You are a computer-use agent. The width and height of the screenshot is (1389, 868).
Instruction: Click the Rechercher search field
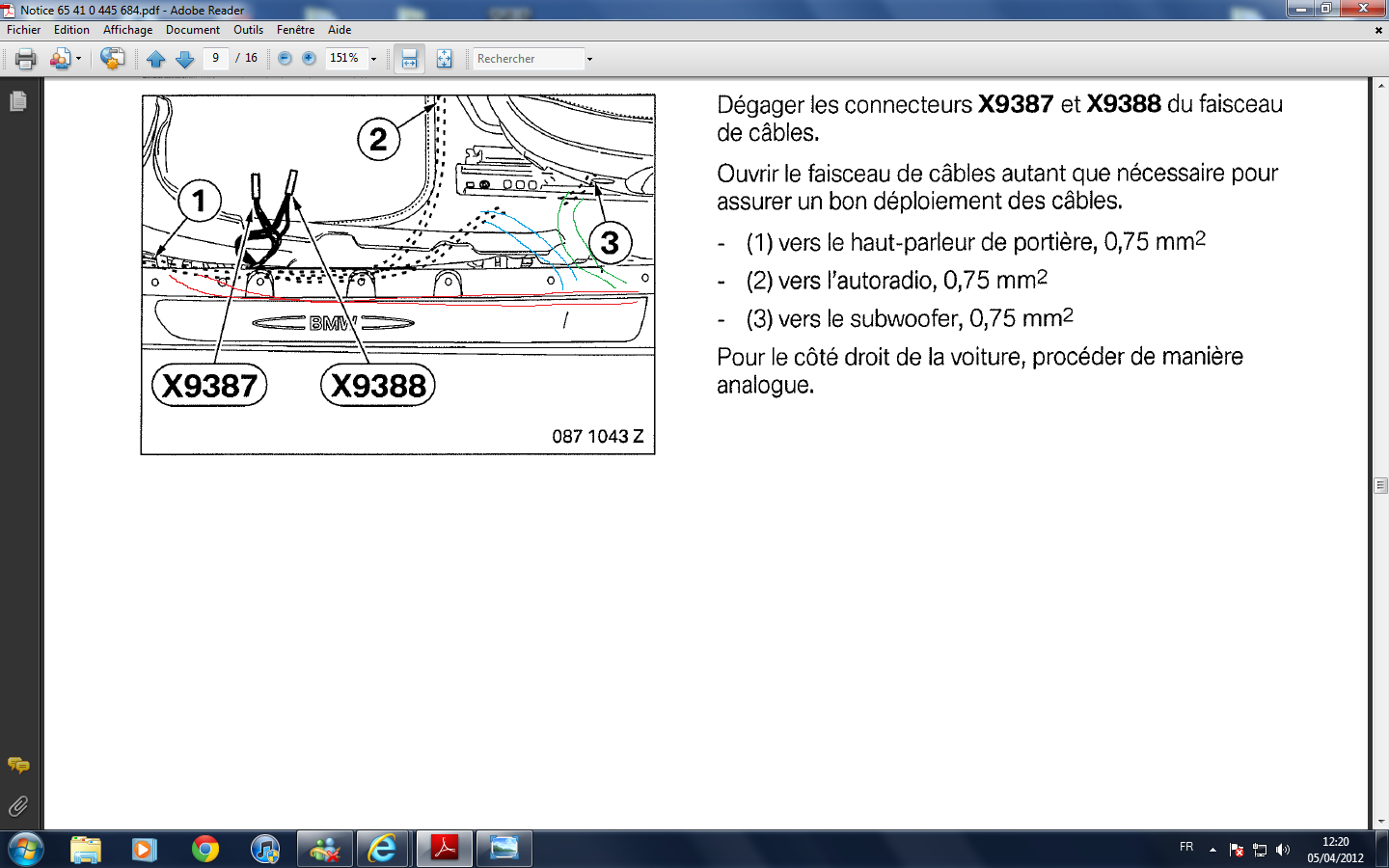point(529,59)
